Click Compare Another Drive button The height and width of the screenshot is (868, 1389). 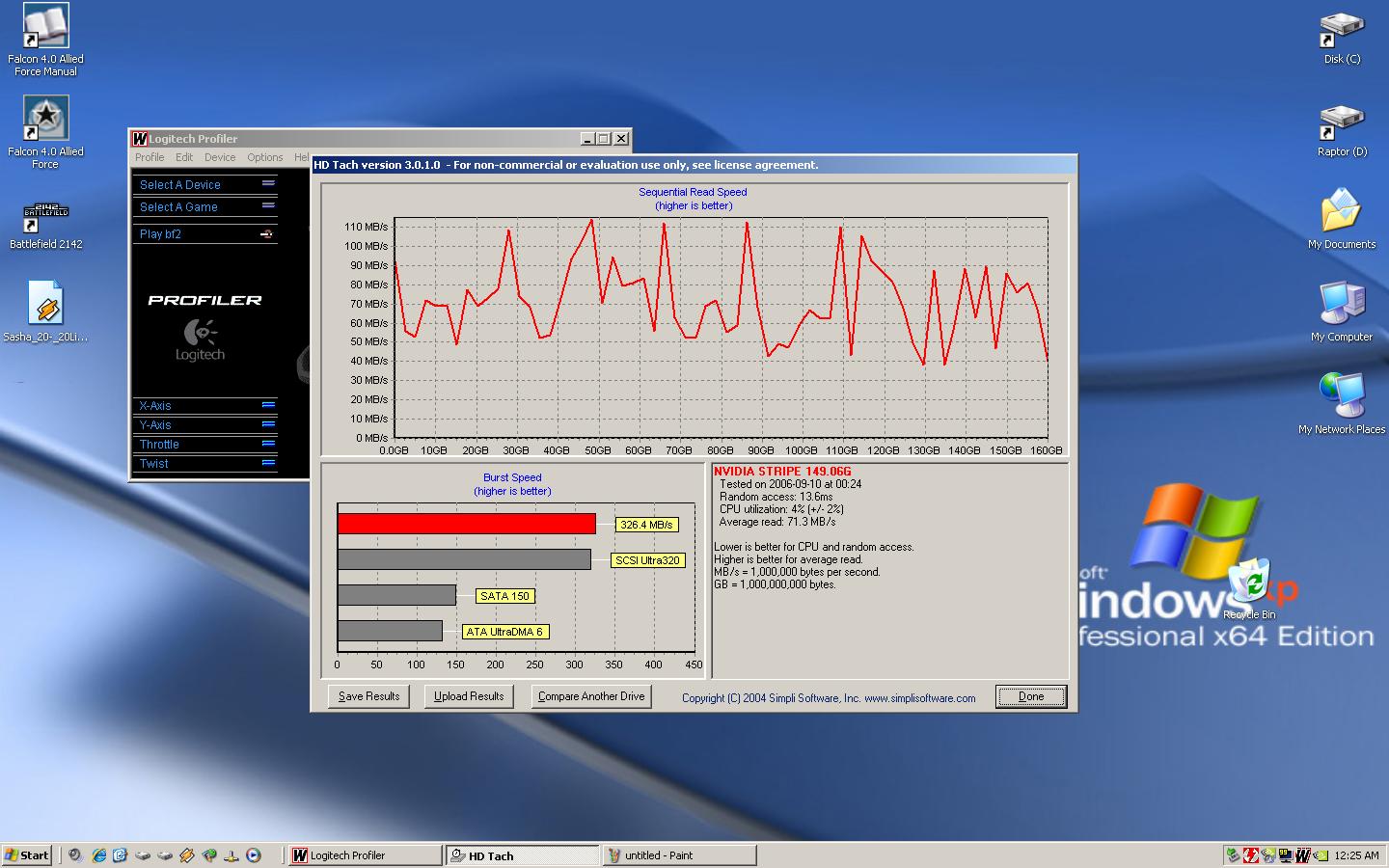click(x=591, y=696)
